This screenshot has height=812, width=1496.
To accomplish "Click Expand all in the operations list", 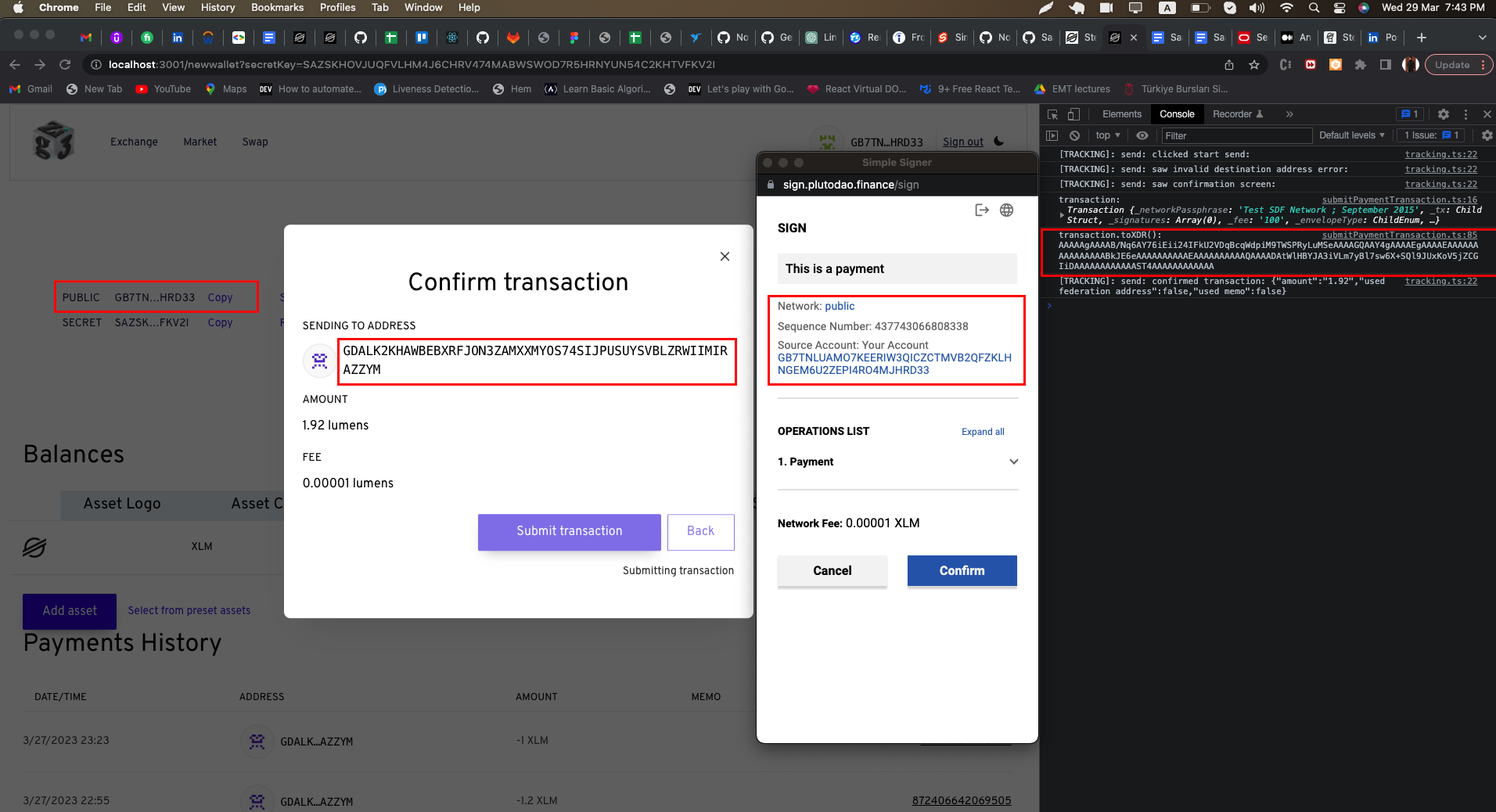I will click(x=983, y=432).
